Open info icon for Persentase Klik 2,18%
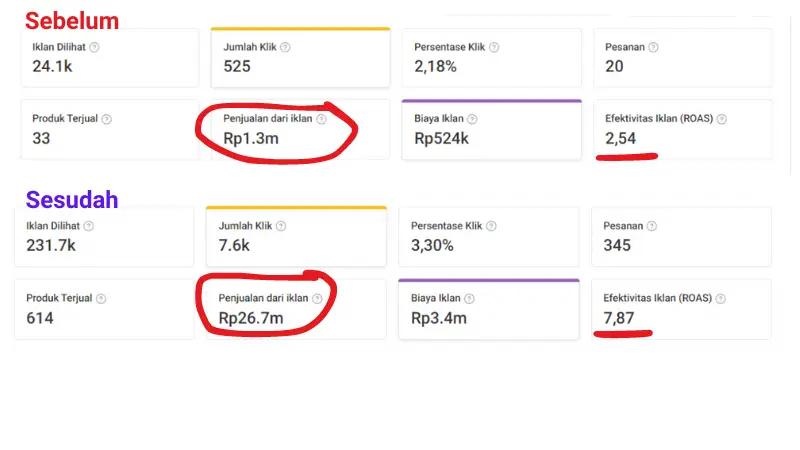 pyautogui.click(x=494, y=47)
